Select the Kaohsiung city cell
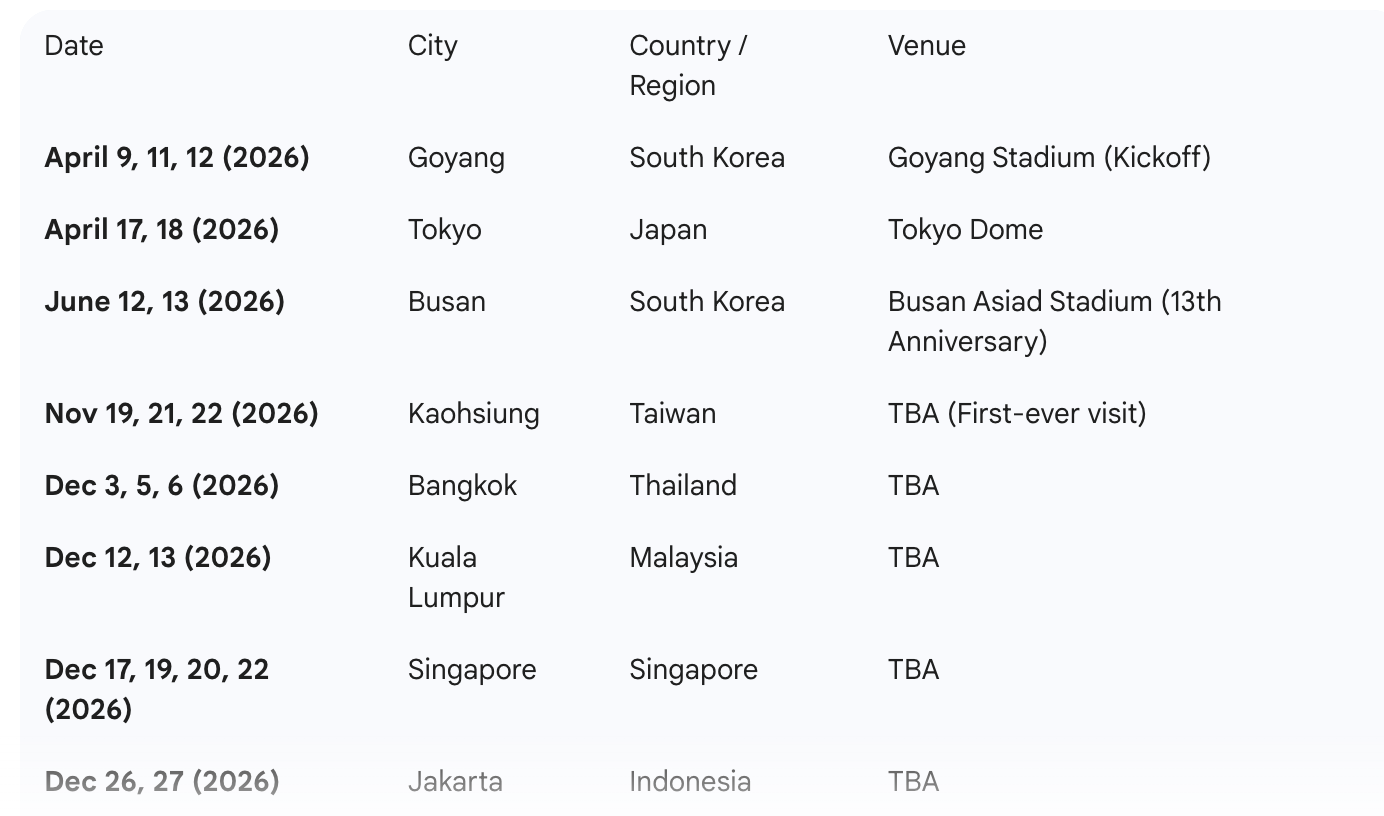 473,414
